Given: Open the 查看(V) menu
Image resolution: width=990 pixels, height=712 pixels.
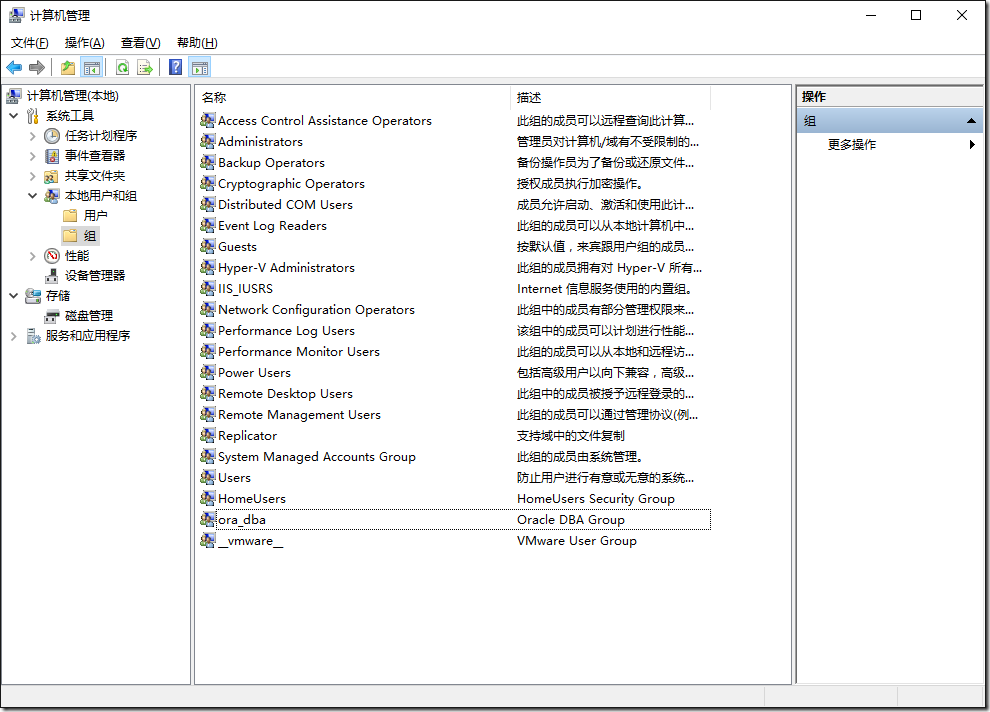Looking at the screenshot, I should point(140,43).
